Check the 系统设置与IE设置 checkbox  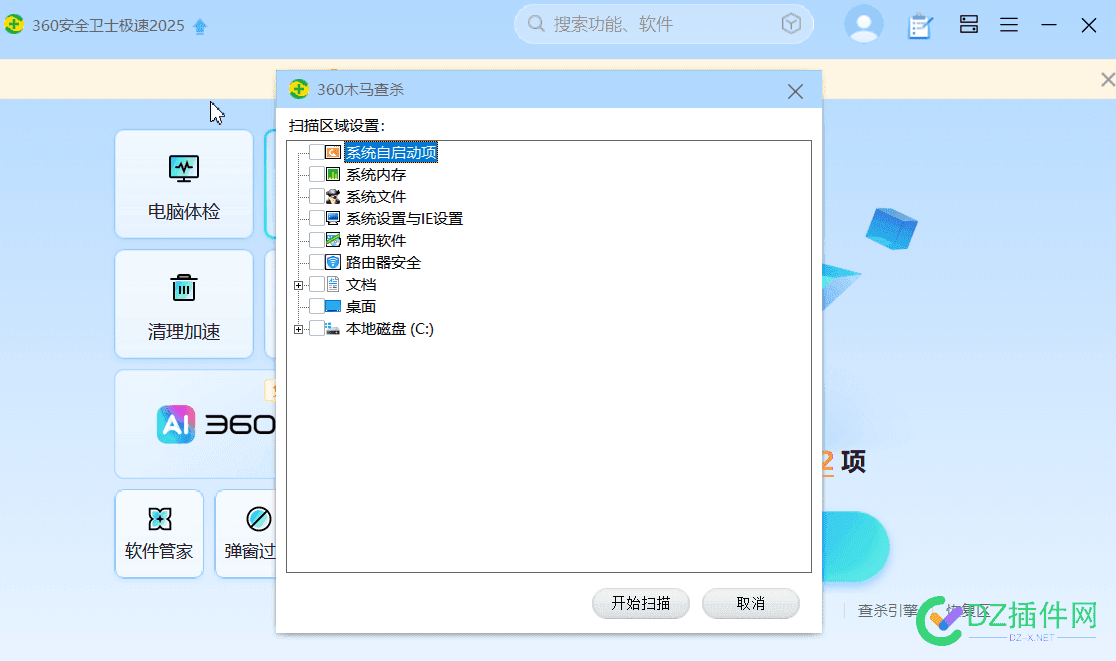(x=317, y=218)
